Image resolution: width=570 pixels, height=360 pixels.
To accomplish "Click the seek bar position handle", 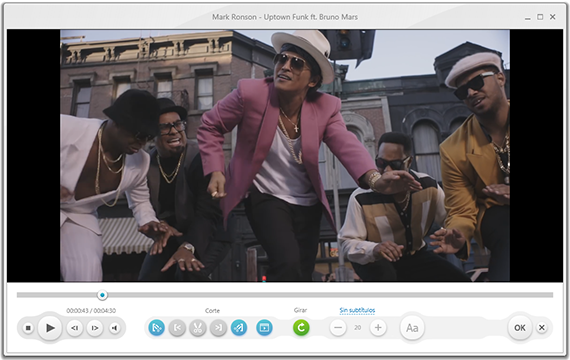I will click(103, 295).
